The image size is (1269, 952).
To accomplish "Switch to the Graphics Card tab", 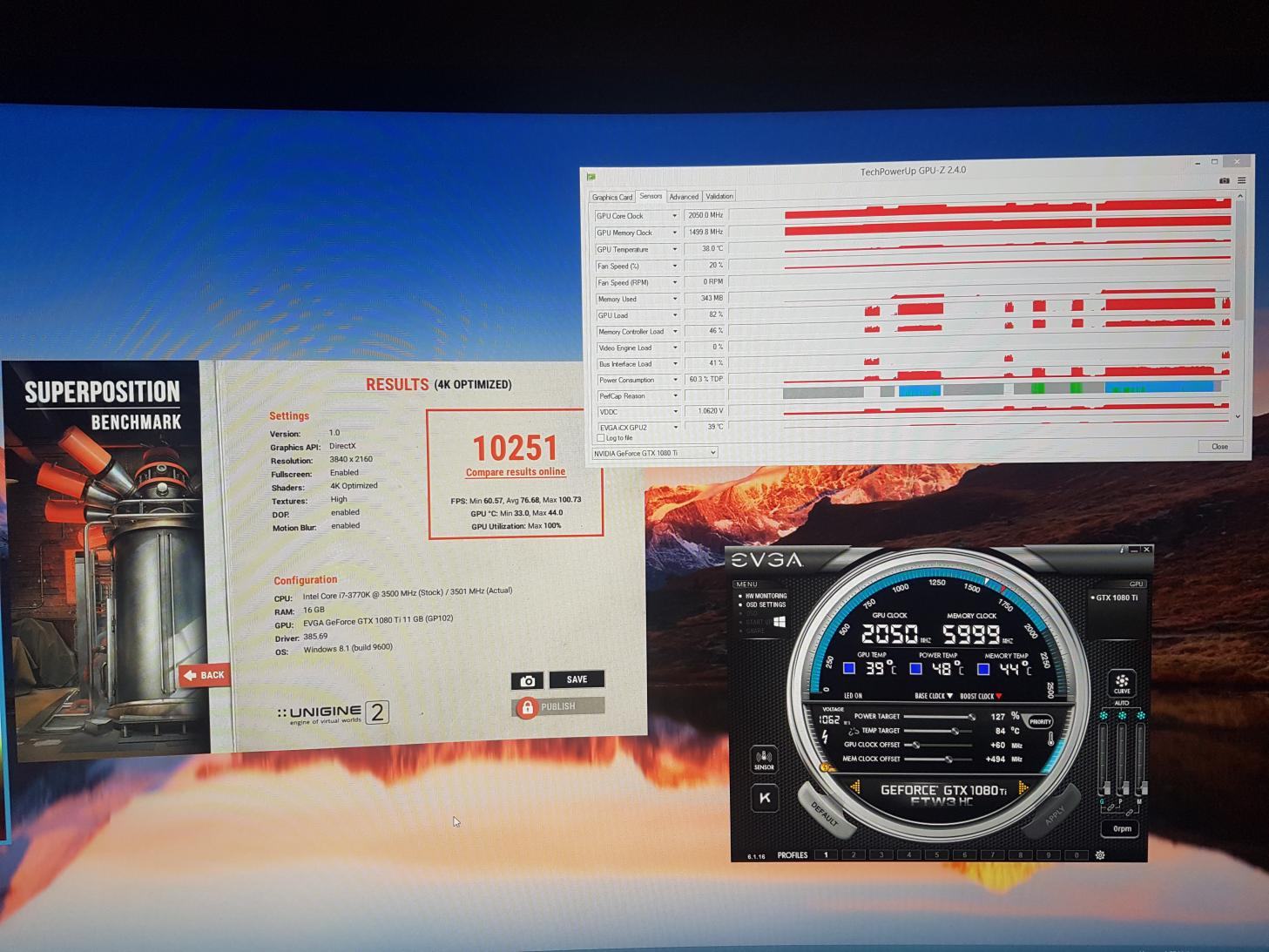I will click(x=612, y=197).
